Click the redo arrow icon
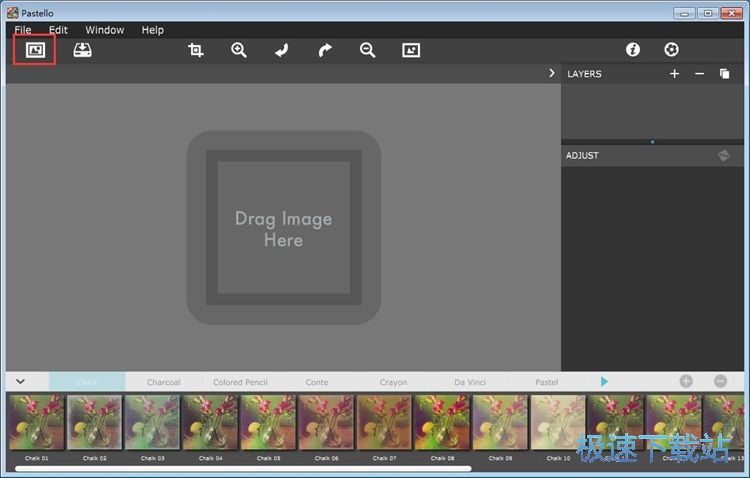750x478 pixels. coord(324,50)
